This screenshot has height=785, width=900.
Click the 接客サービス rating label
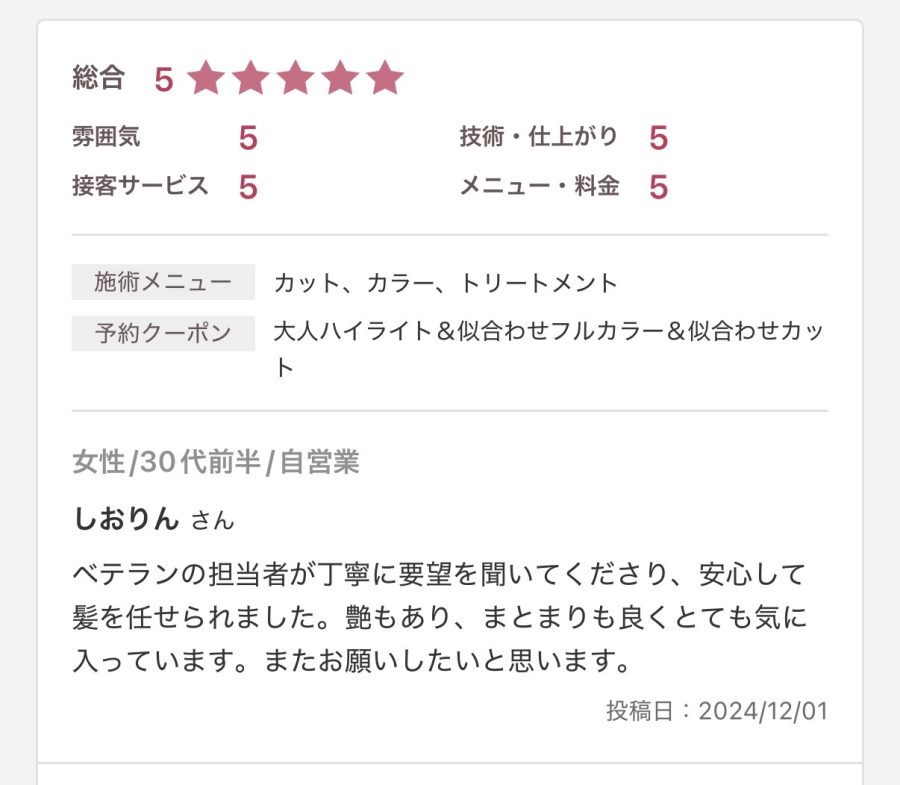140,186
